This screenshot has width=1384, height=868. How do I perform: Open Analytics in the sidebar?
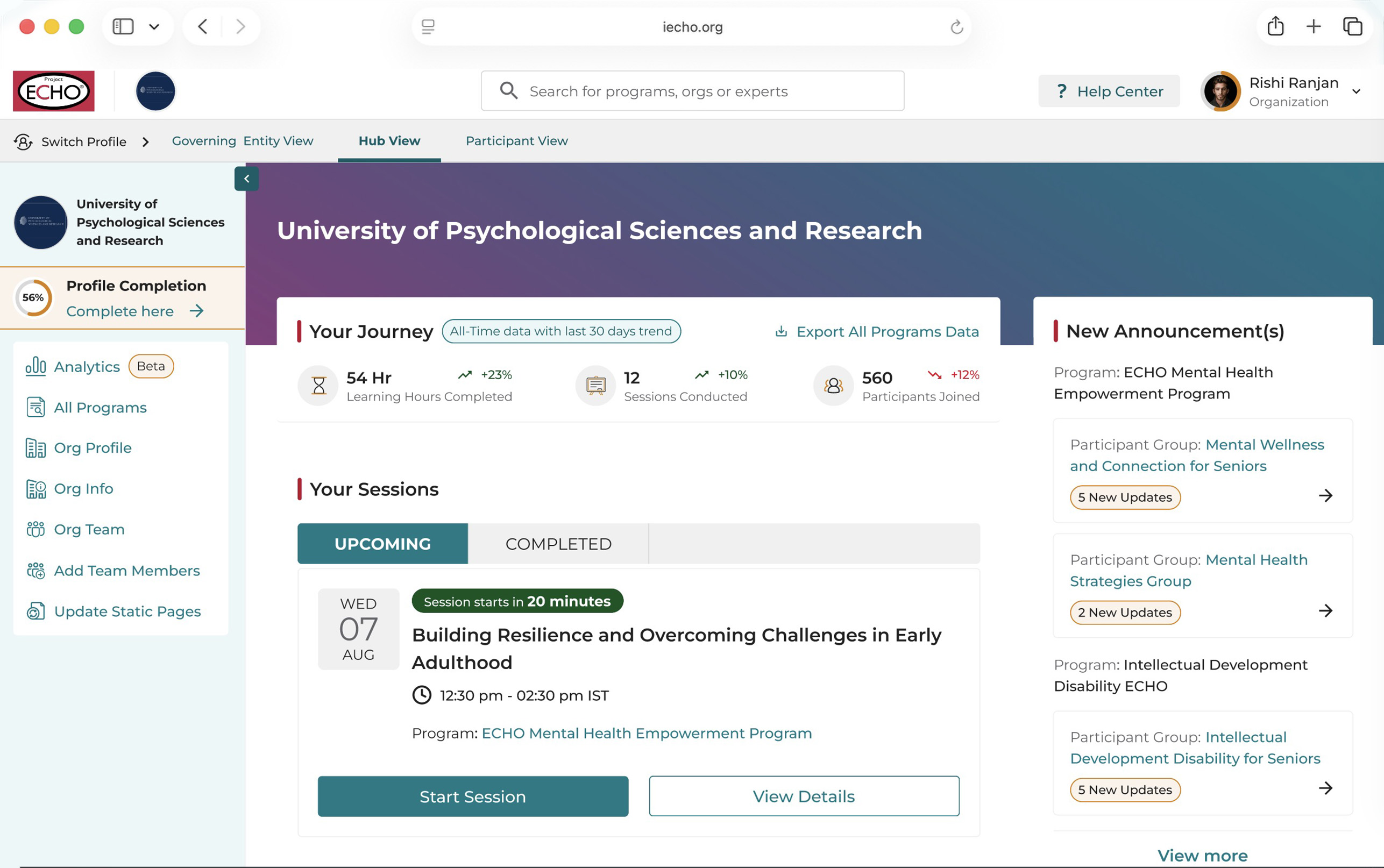pos(87,366)
